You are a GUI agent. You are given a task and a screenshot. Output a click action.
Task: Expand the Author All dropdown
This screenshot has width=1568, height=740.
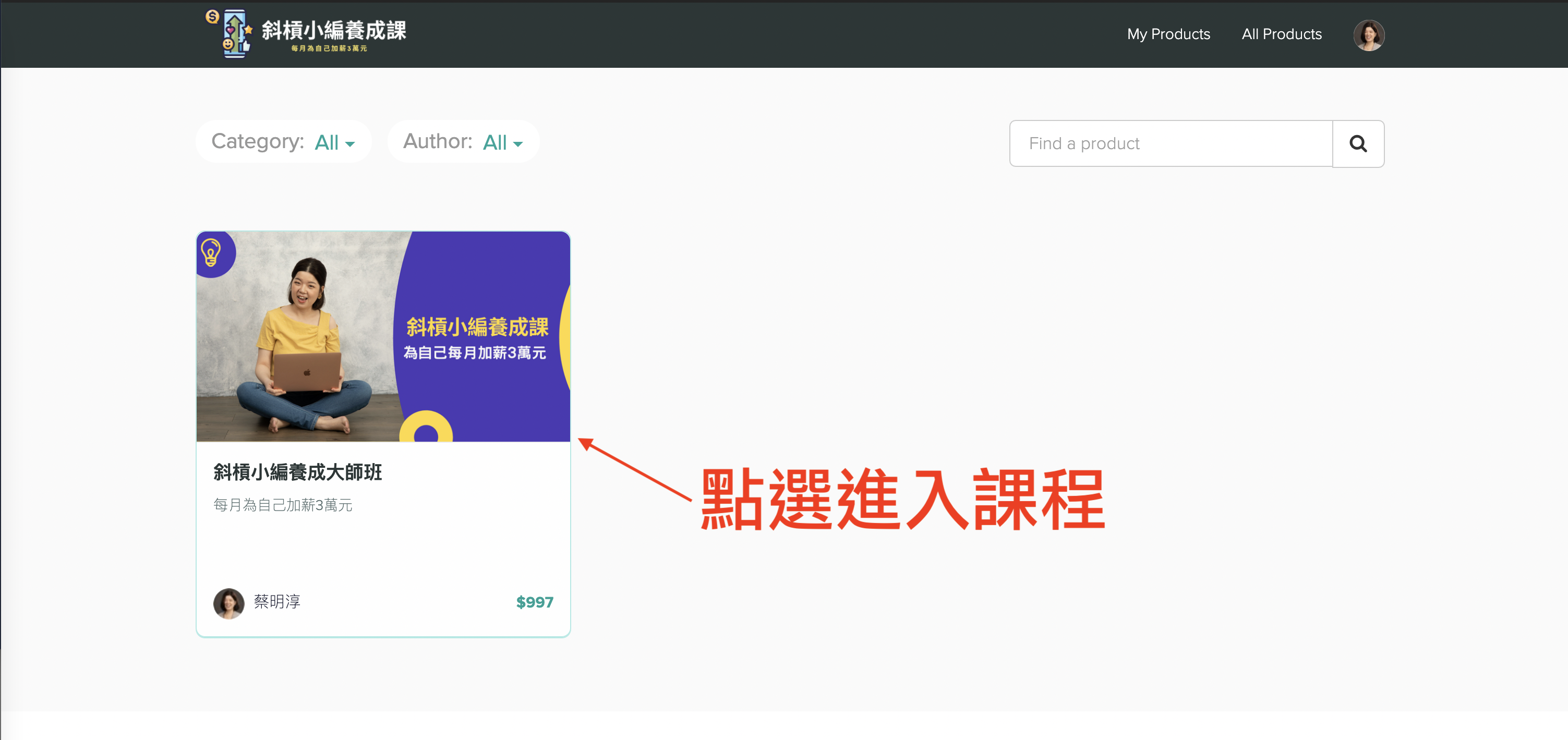tap(502, 142)
